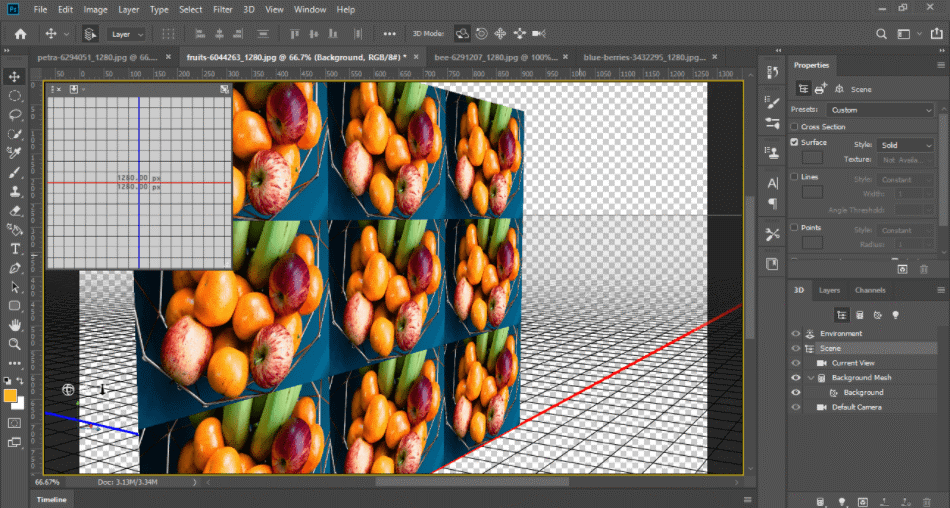Select the Path Selection tool
This screenshot has width=950, height=508.
pos(15,287)
